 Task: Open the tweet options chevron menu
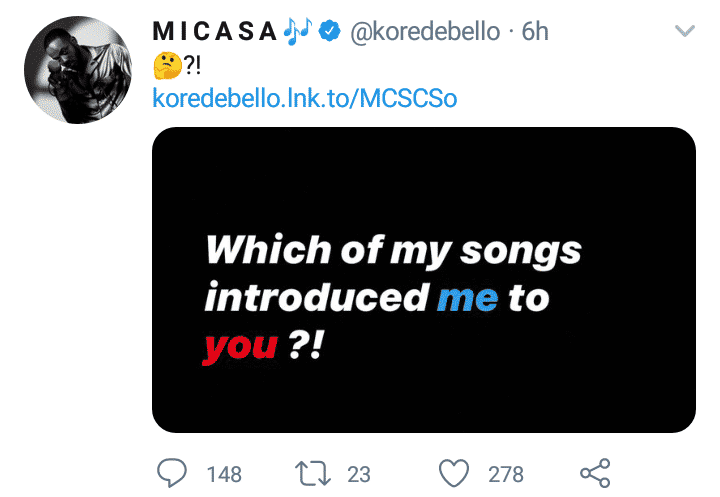685,32
